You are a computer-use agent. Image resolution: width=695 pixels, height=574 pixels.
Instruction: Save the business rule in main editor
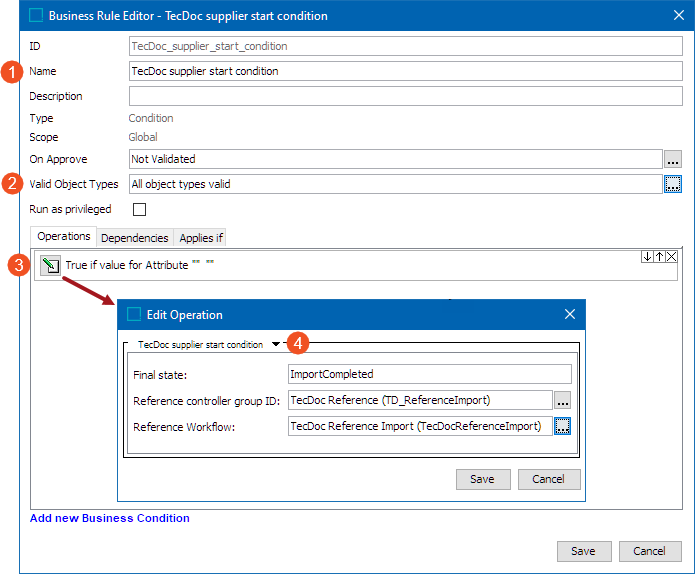[584, 551]
